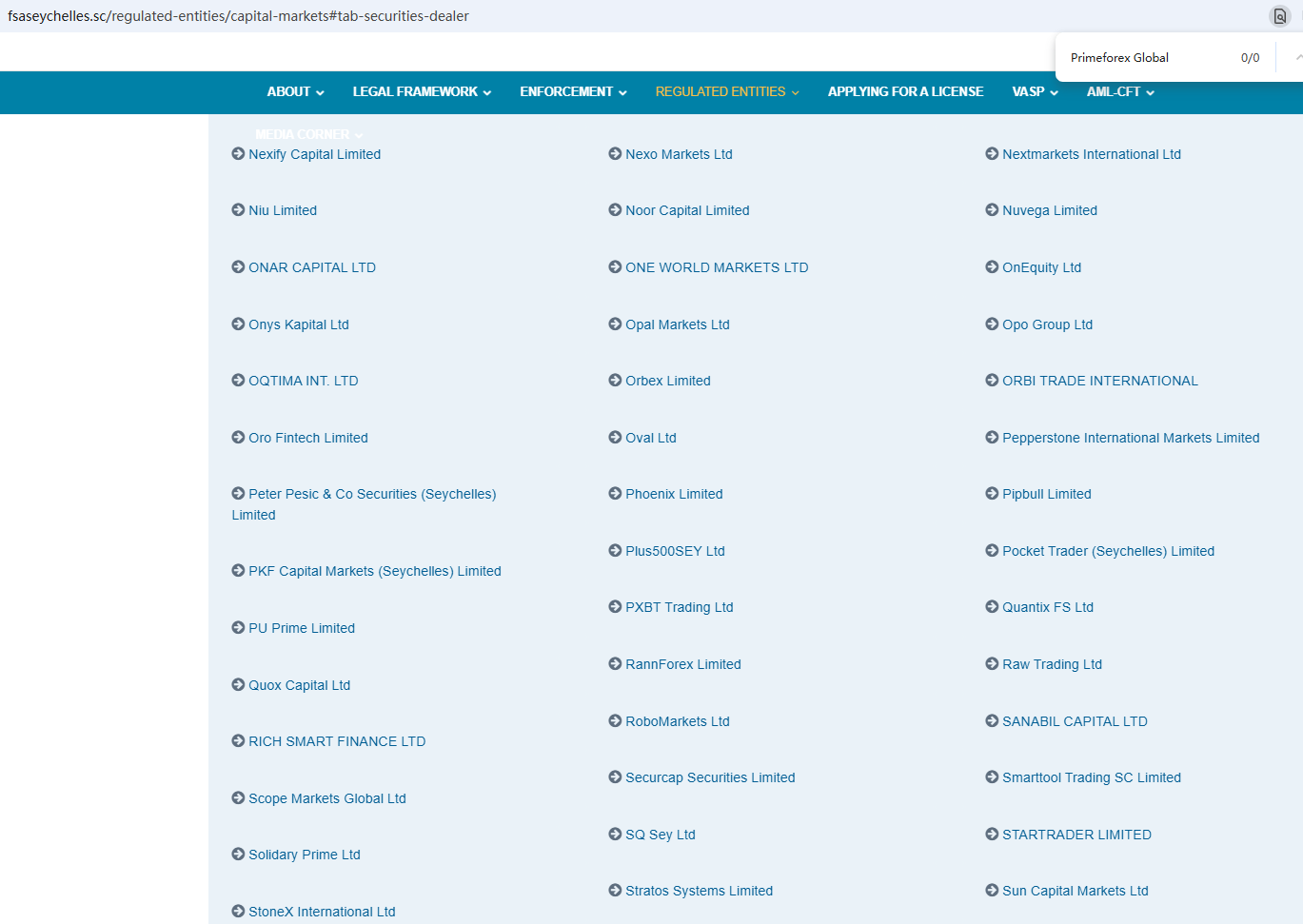The image size is (1303, 924).
Task: Open the Smarttool Trading SC Limited link
Action: [x=1091, y=777]
